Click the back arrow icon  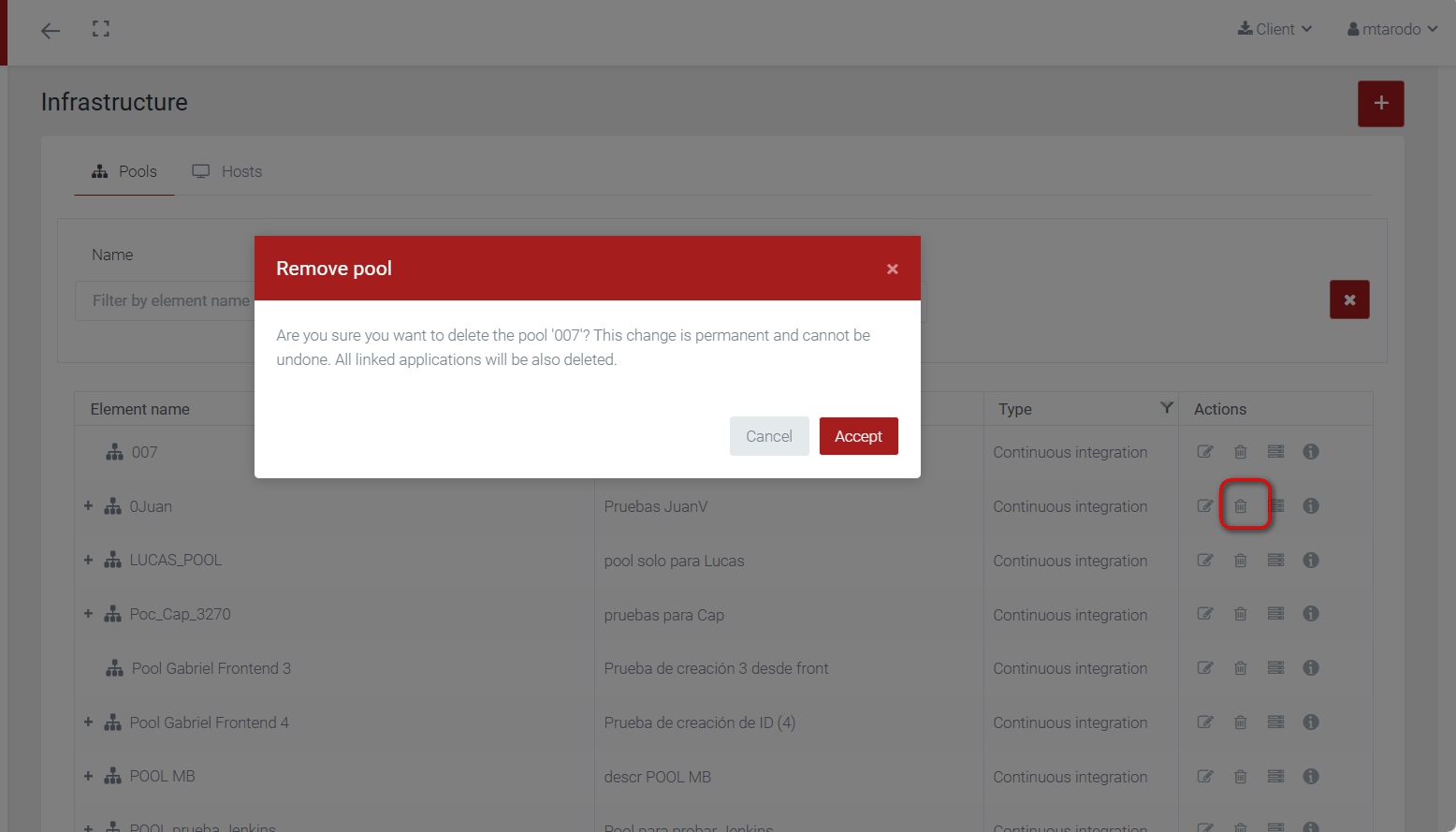pos(51,30)
